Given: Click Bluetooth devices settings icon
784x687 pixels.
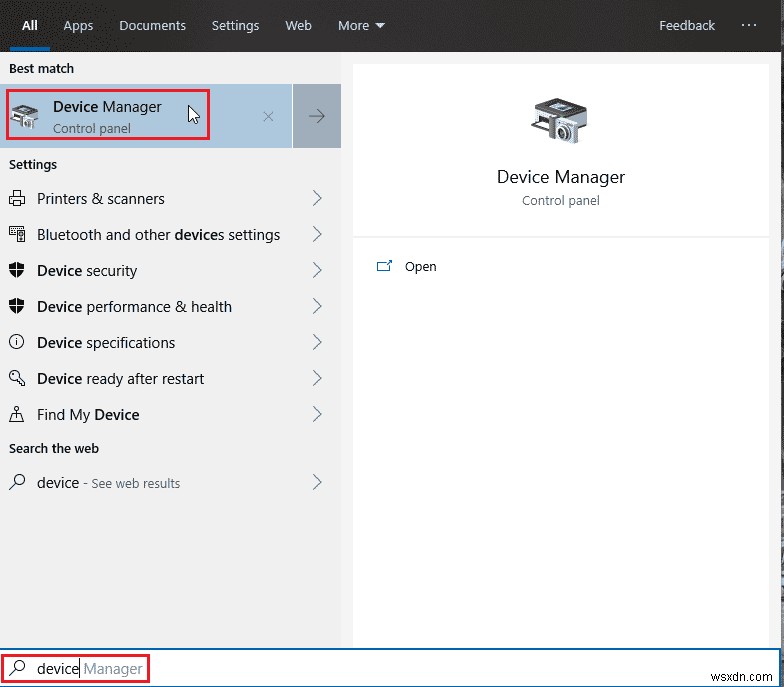Looking at the screenshot, I should click(17, 234).
